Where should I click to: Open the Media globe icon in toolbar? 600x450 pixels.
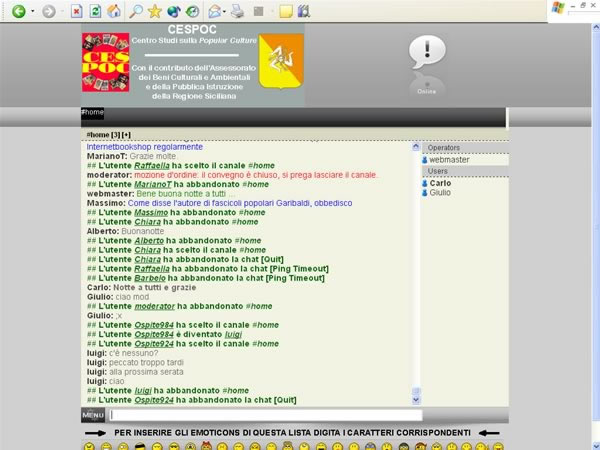(x=174, y=11)
